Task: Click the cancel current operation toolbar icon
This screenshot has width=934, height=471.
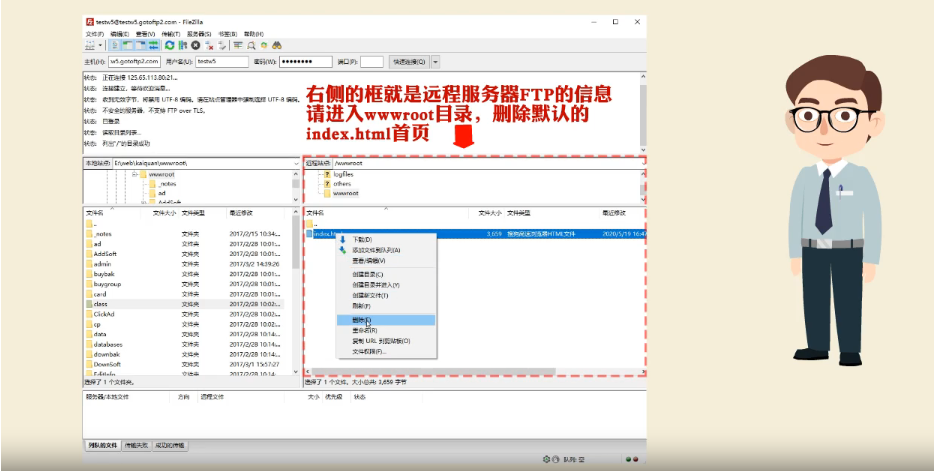Action: tap(196, 45)
